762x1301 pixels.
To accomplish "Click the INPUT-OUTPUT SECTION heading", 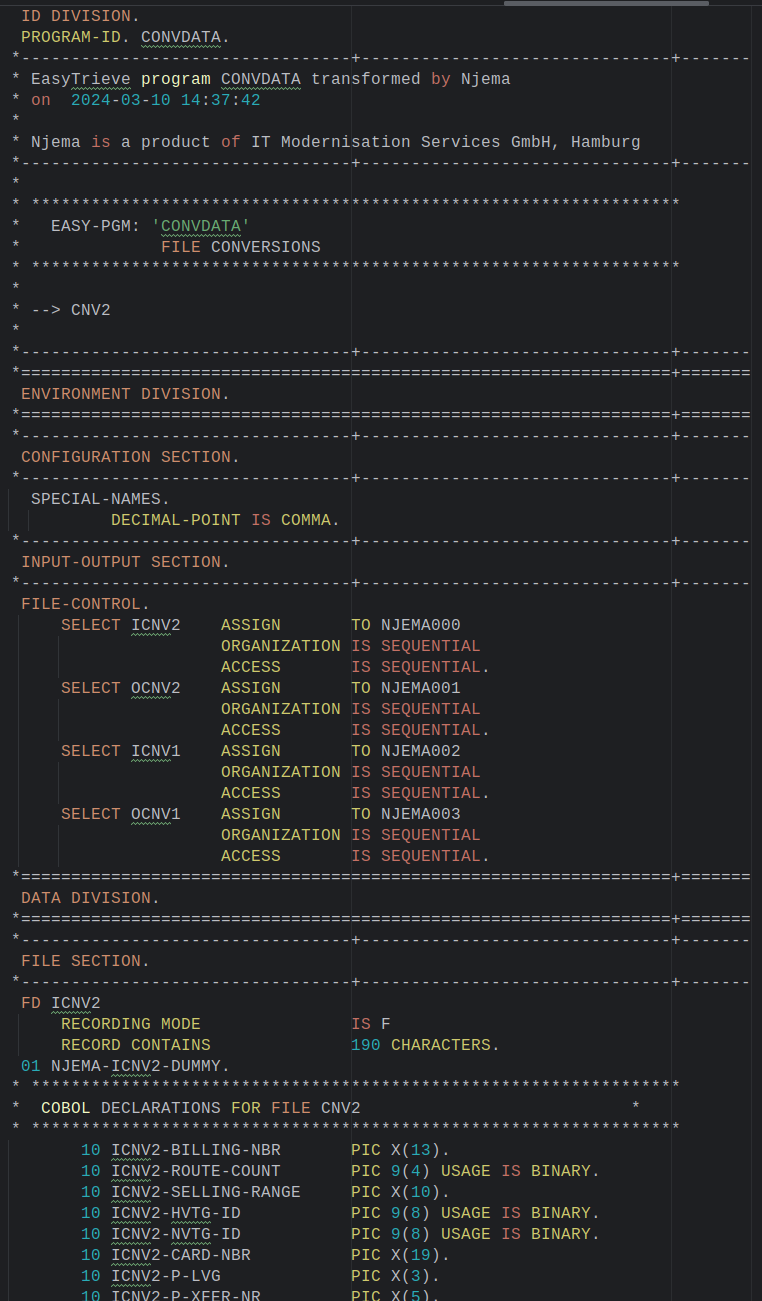I will [125, 562].
